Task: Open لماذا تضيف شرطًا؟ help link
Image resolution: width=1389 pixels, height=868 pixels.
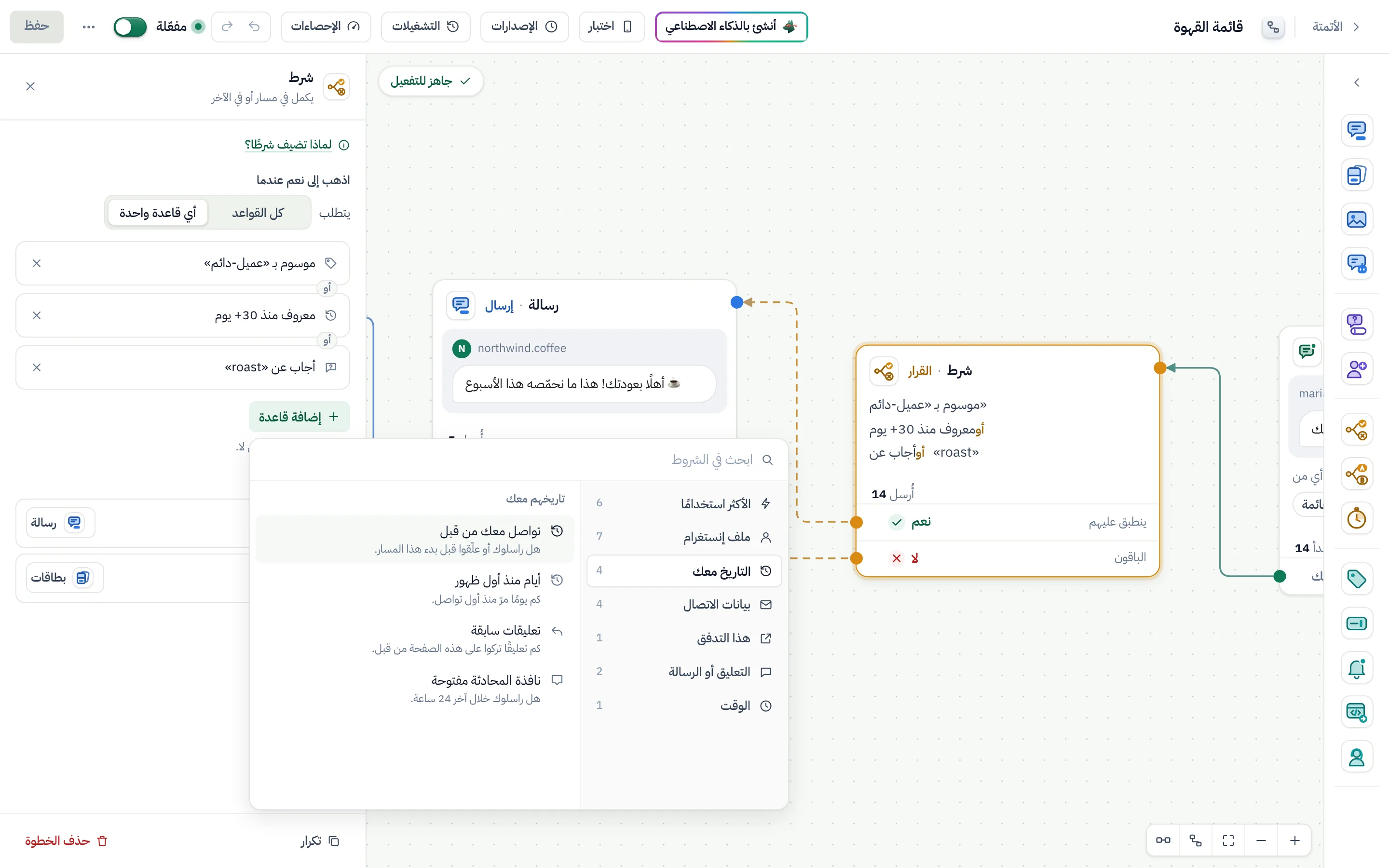Action: tap(297, 145)
